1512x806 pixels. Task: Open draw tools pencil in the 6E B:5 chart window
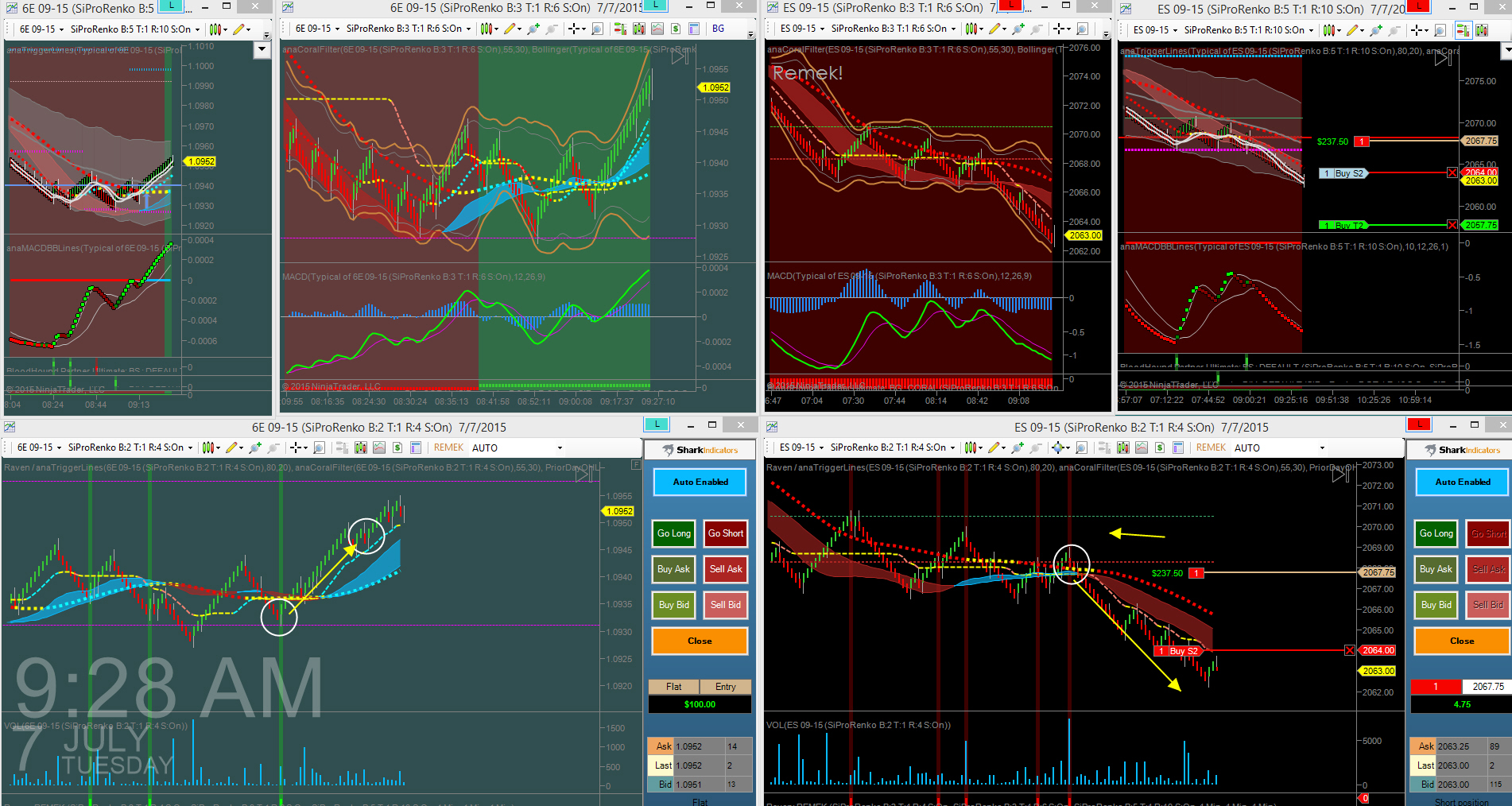click(240, 29)
